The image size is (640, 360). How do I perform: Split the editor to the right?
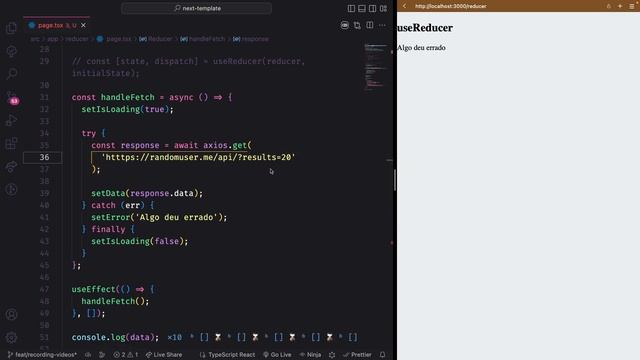[x=369, y=25]
